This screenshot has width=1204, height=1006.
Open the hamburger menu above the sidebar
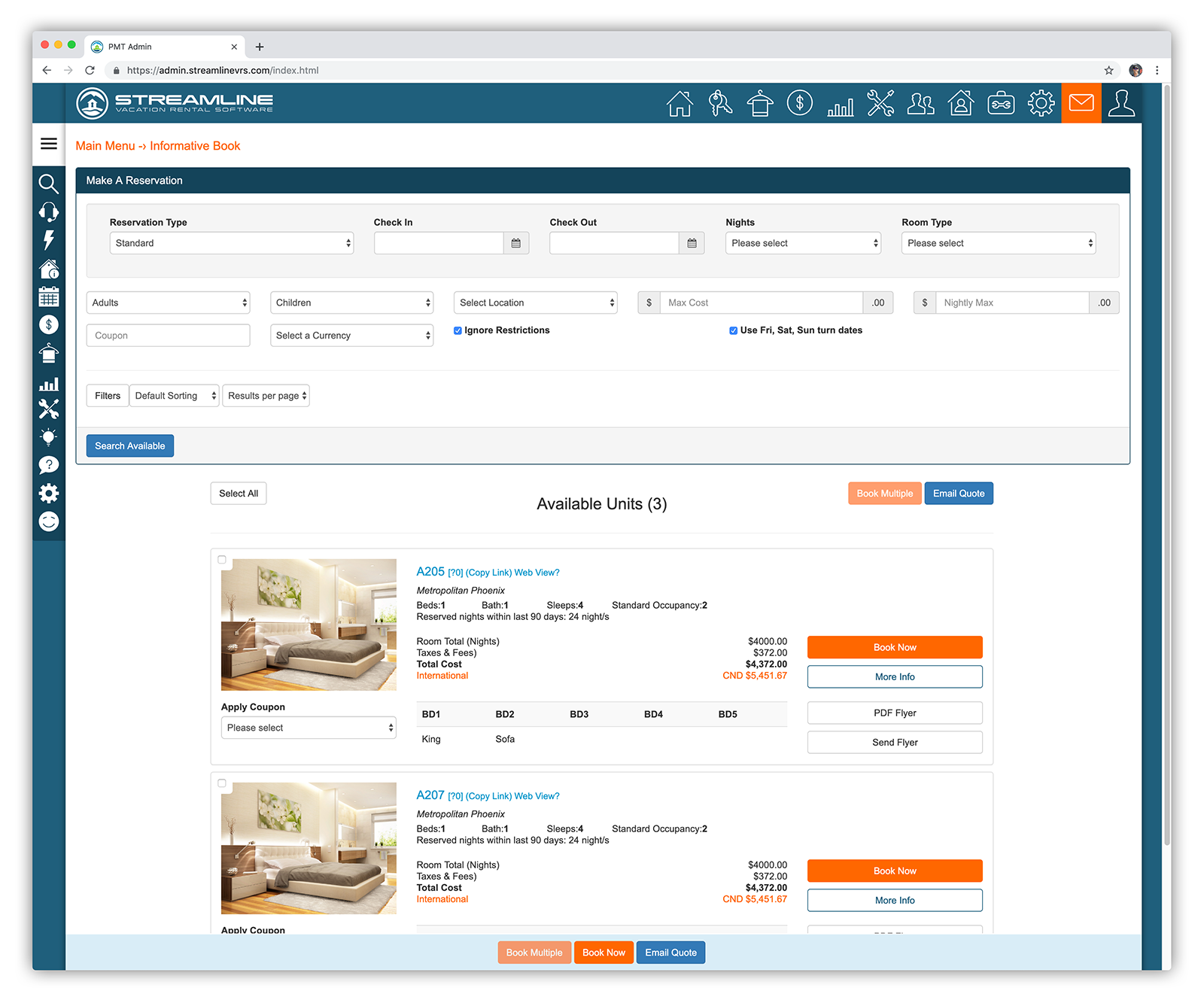(48, 144)
